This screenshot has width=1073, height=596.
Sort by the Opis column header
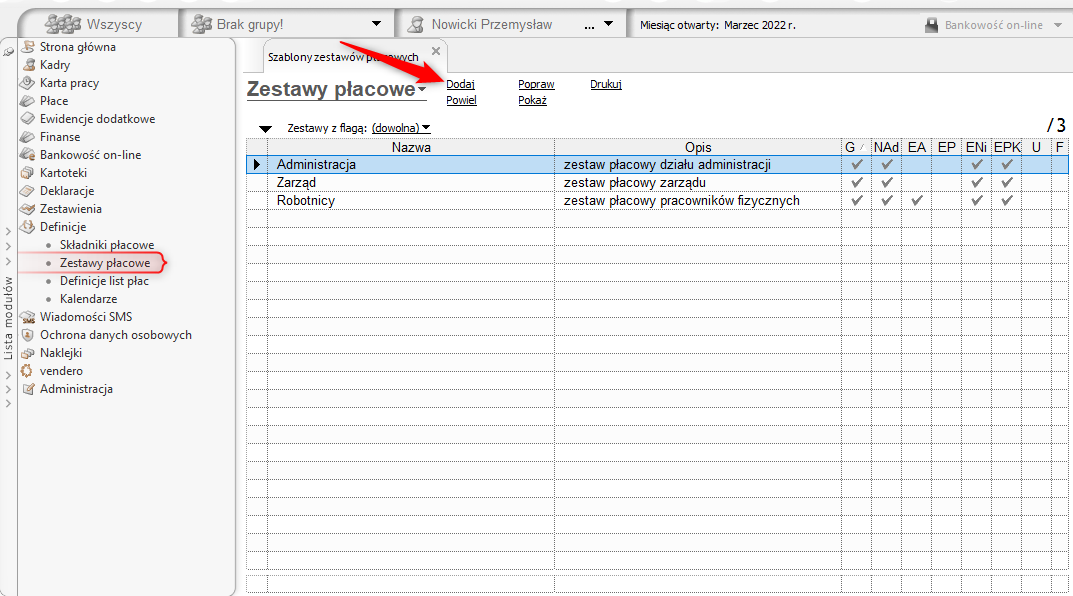698,147
